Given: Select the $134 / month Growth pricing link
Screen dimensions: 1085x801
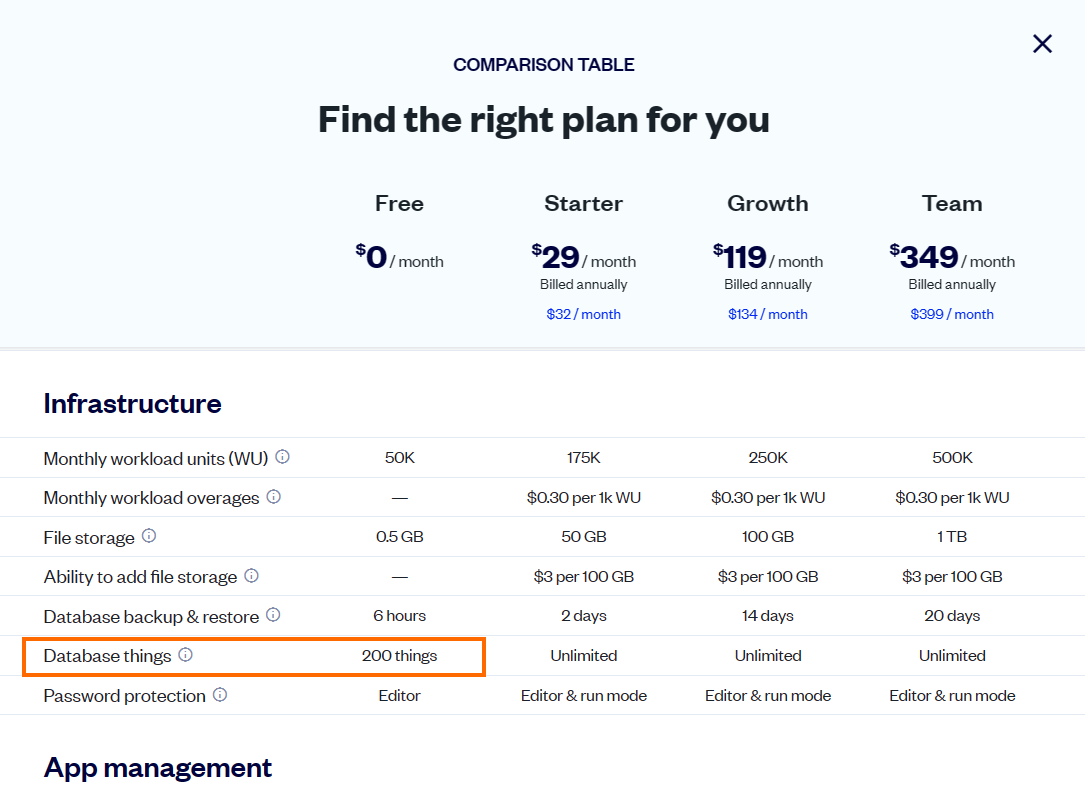Looking at the screenshot, I should [x=767, y=314].
